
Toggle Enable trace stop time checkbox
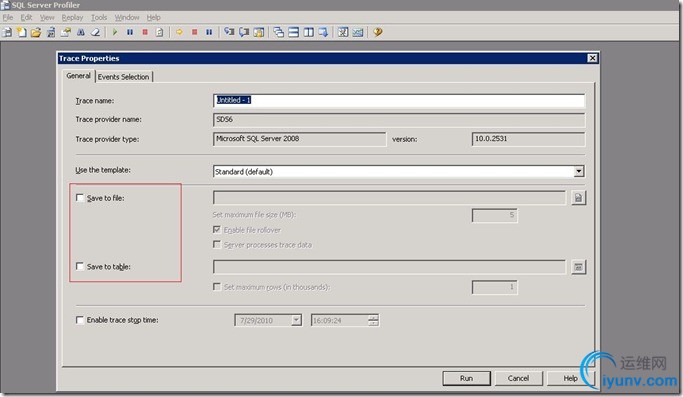click(x=80, y=320)
